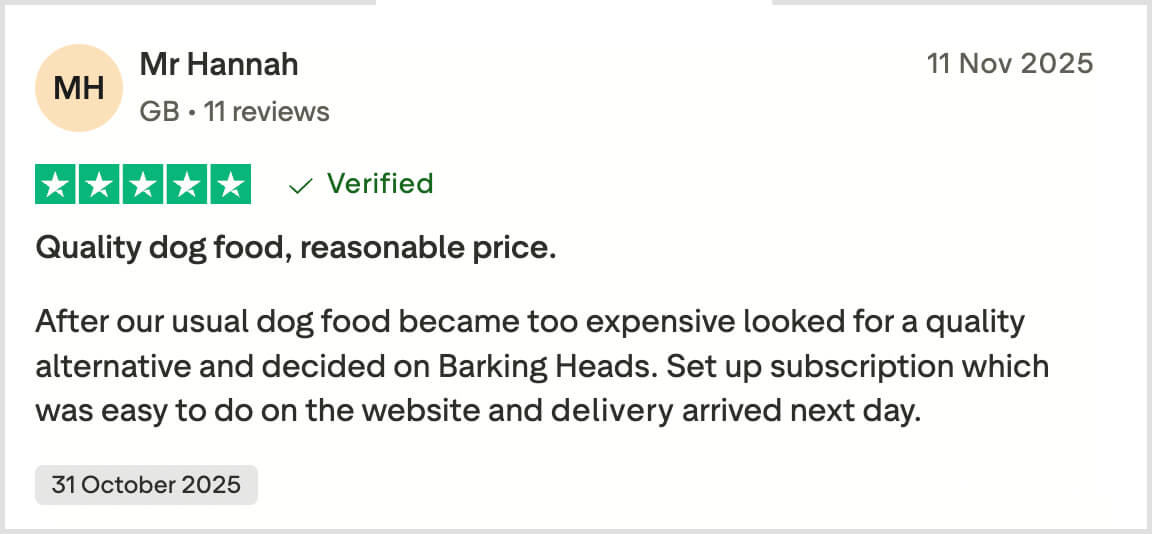Select the fourth green rating star
This screenshot has height=534, width=1152.
(x=186, y=185)
